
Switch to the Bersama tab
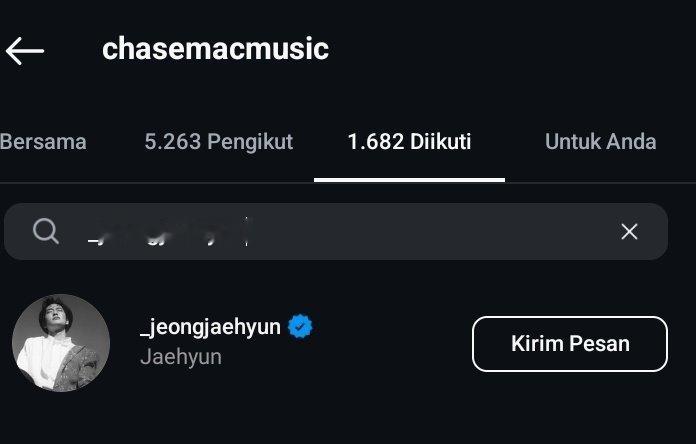43,142
